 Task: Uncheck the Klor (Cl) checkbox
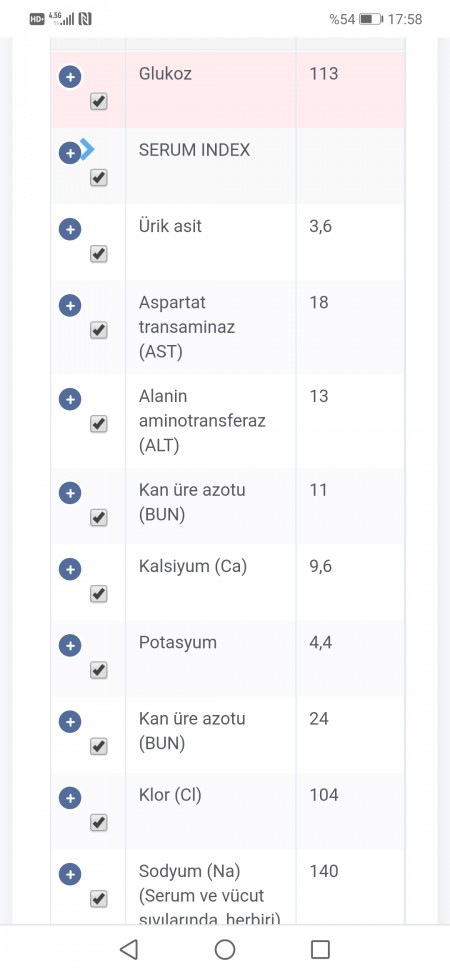[99, 822]
